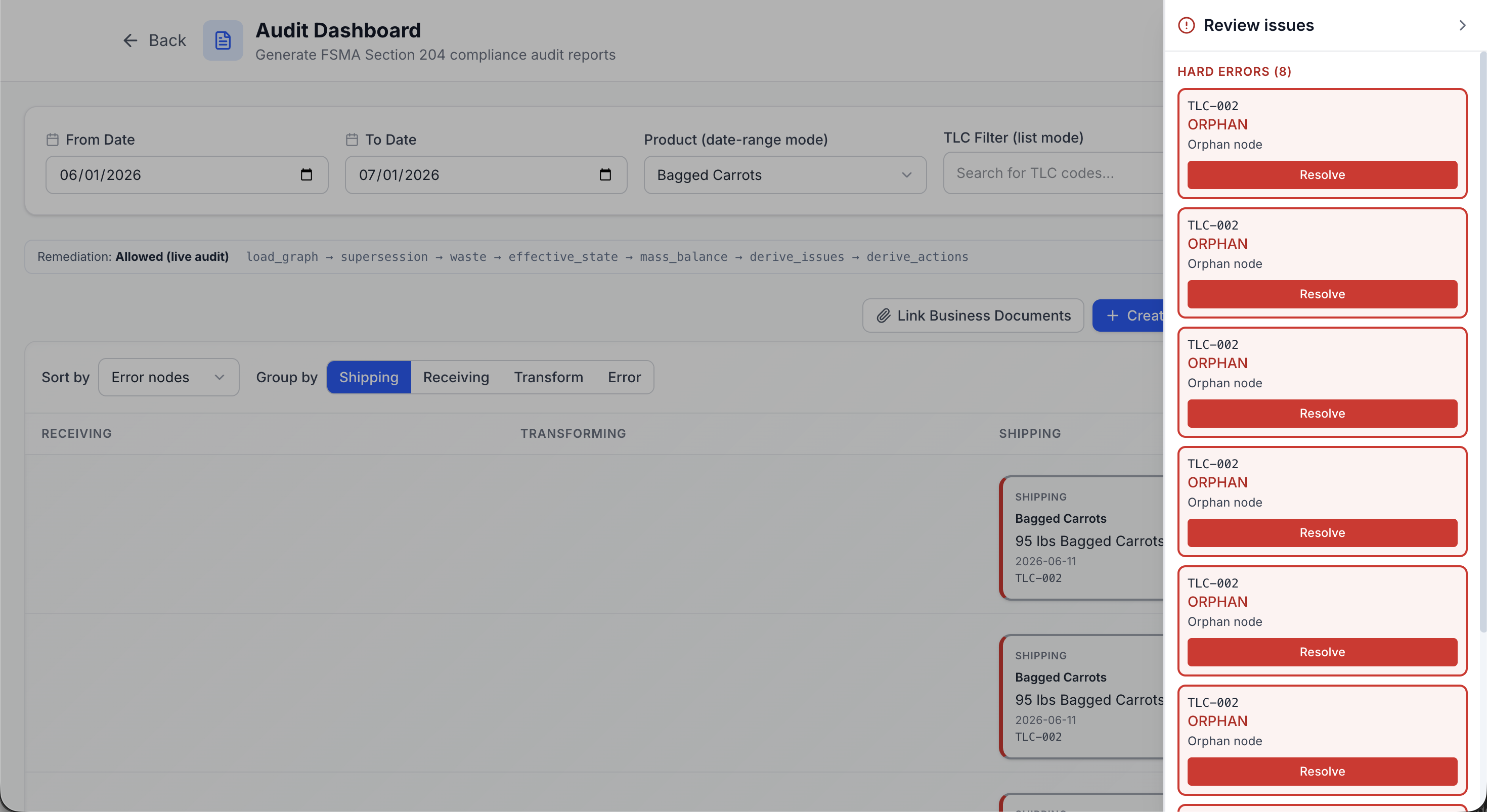Screen dimensions: 1487x812
Task: Click the supersession pipeline step text
Action: click(x=384, y=257)
